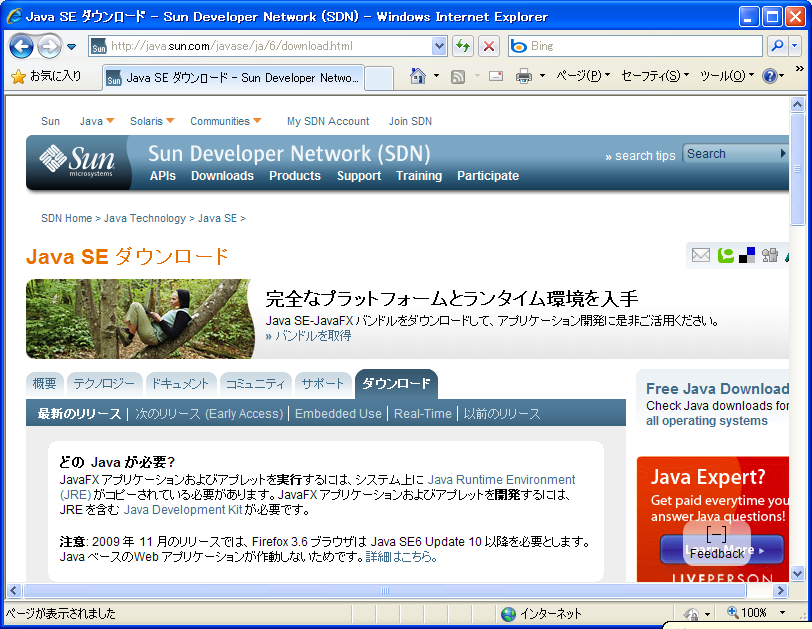Open APIs in the SDN navigation bar
The image size is (812, 629).
coord(163,176)
